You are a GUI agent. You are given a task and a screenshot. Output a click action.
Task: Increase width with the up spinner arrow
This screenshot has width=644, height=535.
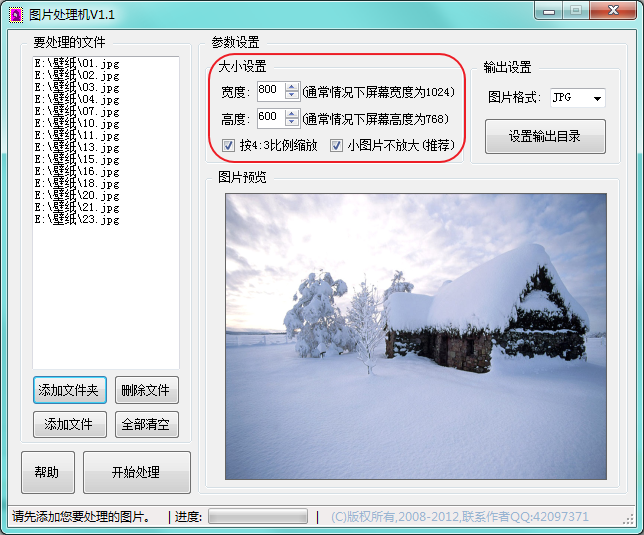[x=292, y=87]
